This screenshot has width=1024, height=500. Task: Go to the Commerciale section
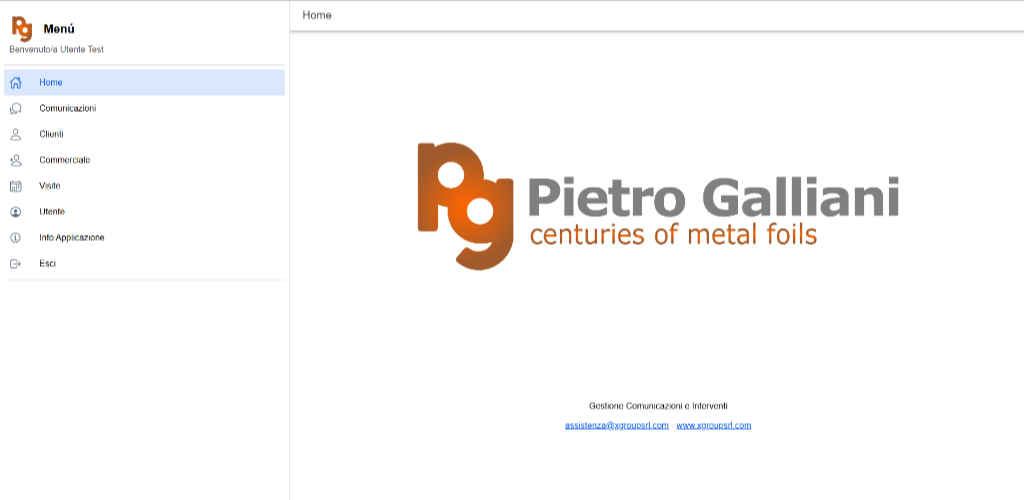coord(144,160)
